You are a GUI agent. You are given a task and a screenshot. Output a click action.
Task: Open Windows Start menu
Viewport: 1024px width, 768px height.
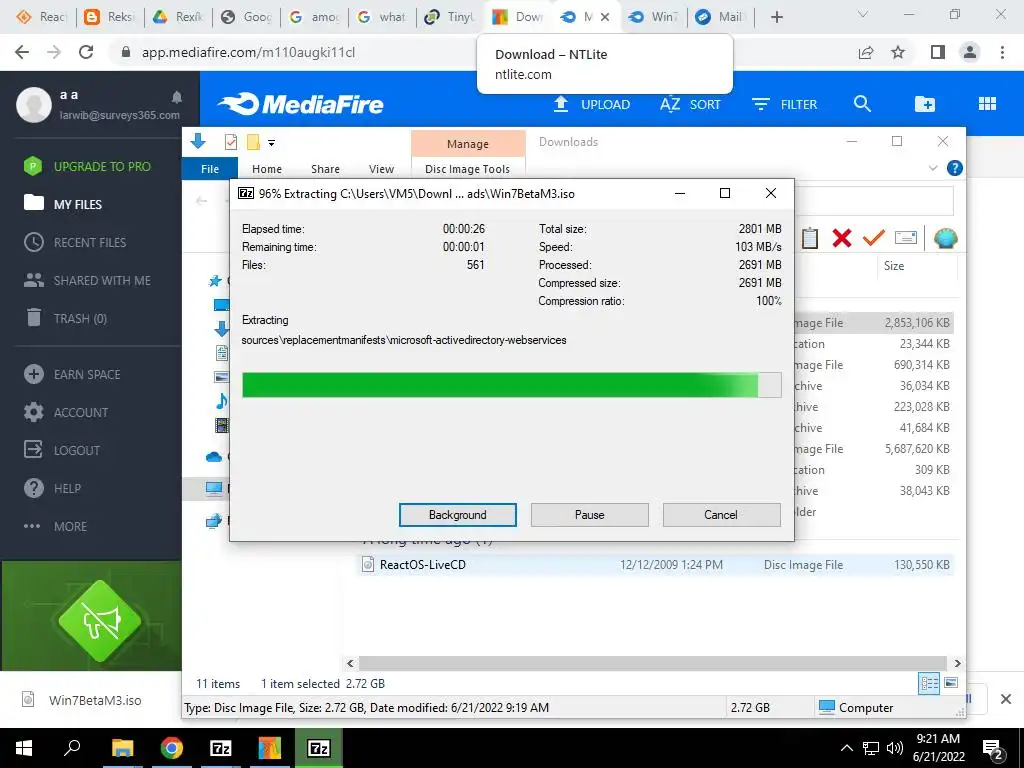[x=24, y=748]
